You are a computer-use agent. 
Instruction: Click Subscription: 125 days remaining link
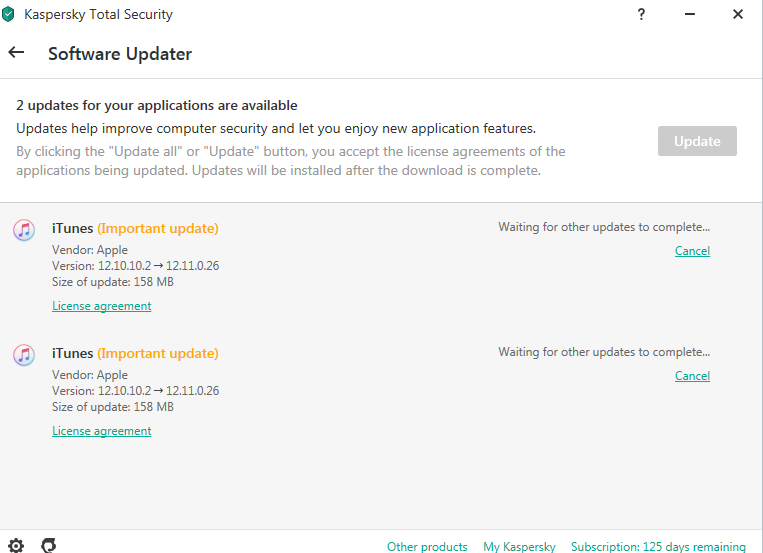tap(658, 547)
